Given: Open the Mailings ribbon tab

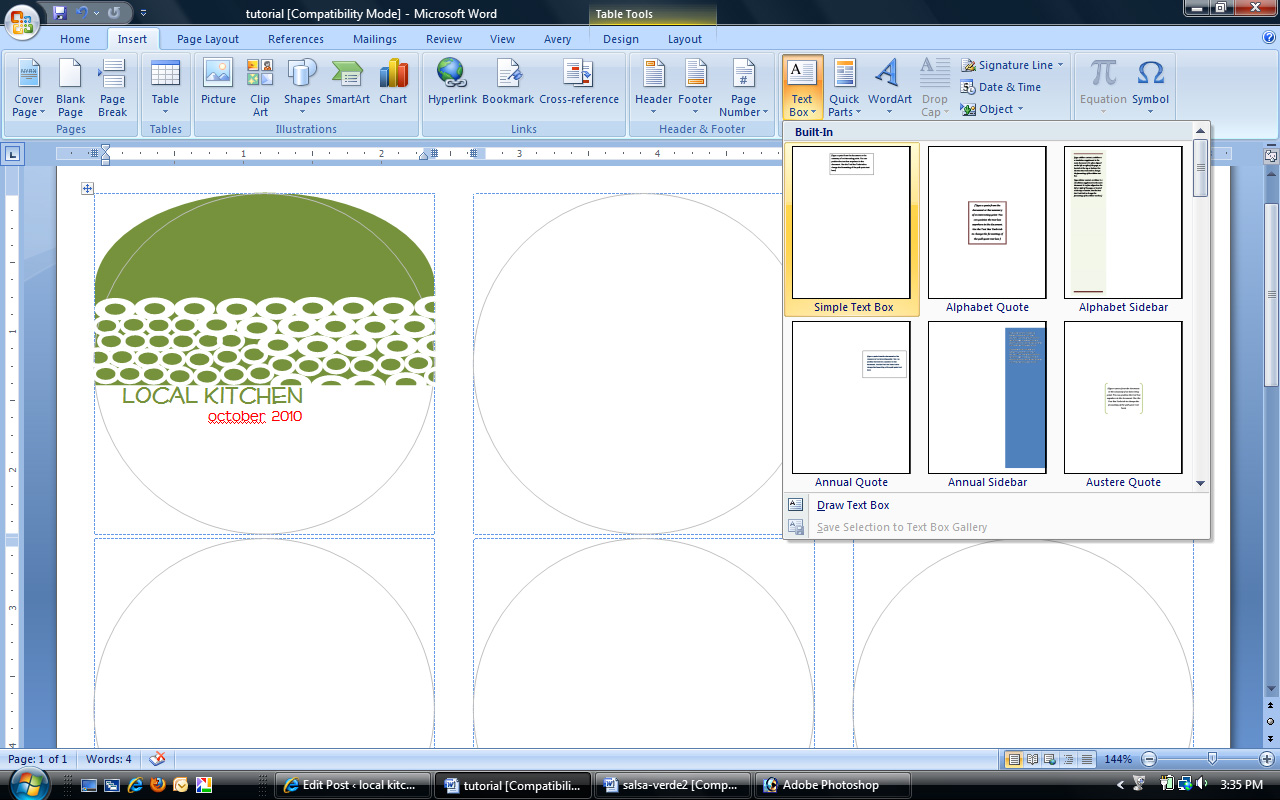Looking at the screenshot, I should [x=375, y=39].
